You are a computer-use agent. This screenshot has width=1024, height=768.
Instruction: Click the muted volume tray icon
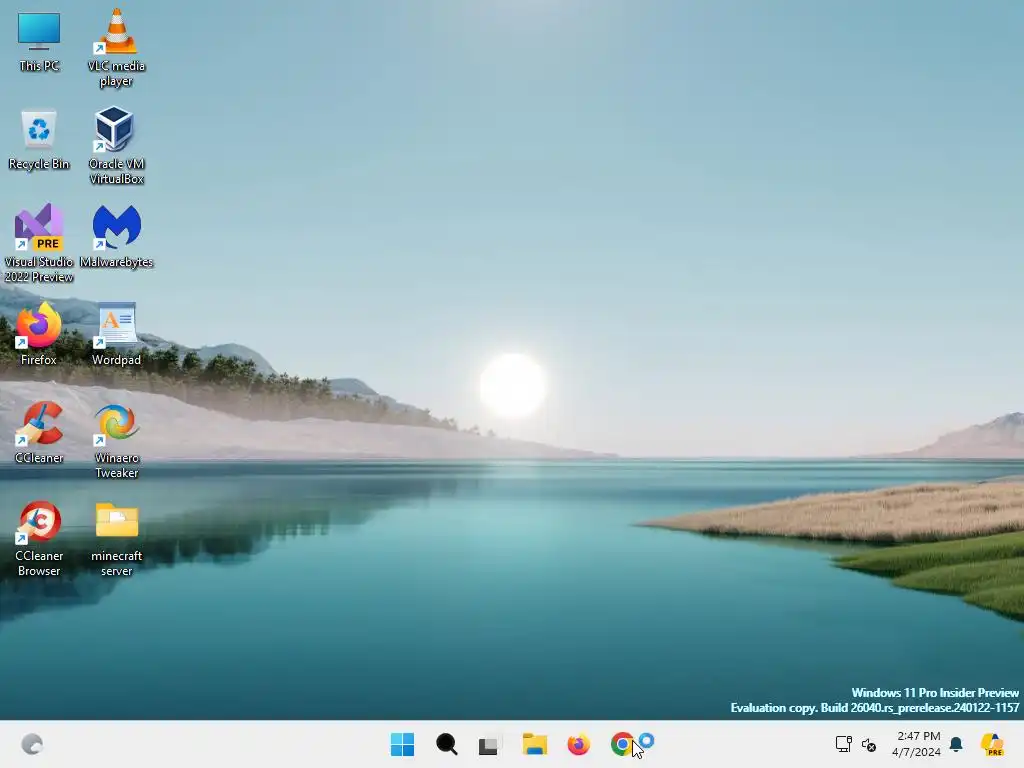point(869,744)
